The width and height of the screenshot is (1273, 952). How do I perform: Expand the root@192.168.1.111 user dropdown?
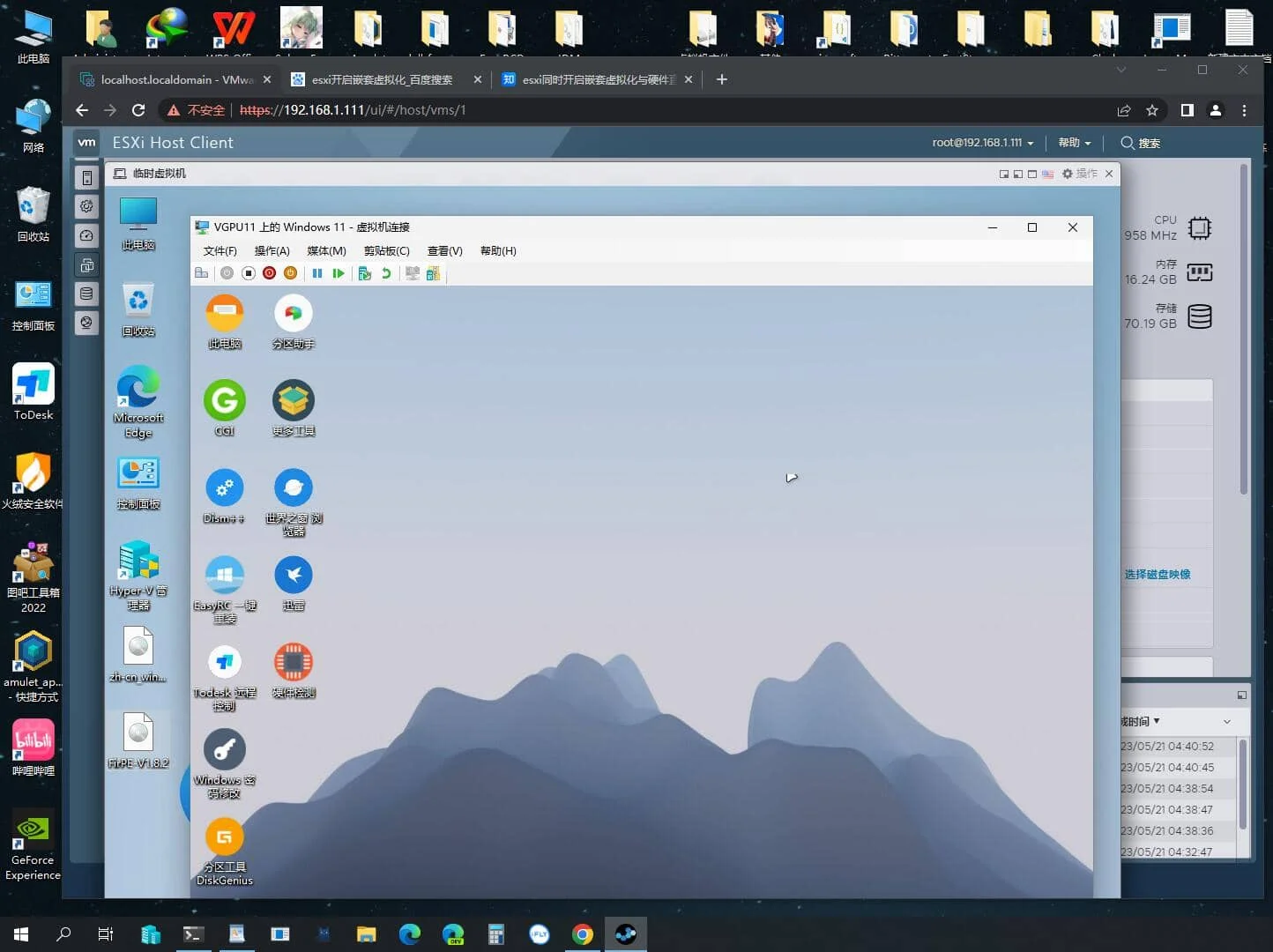[982, 143]
